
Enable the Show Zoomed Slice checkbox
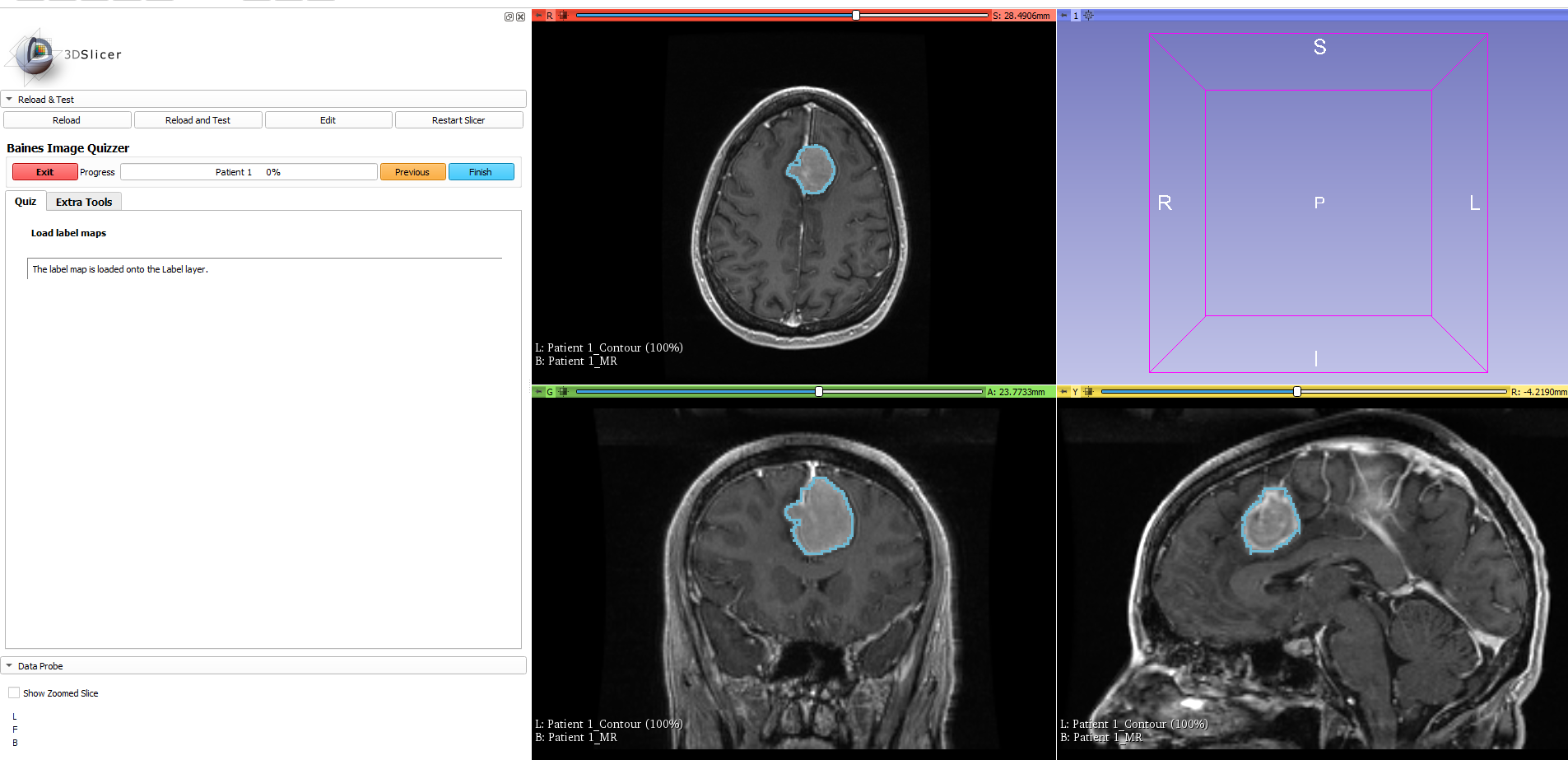pyautogui.click(x=13, y=692)
